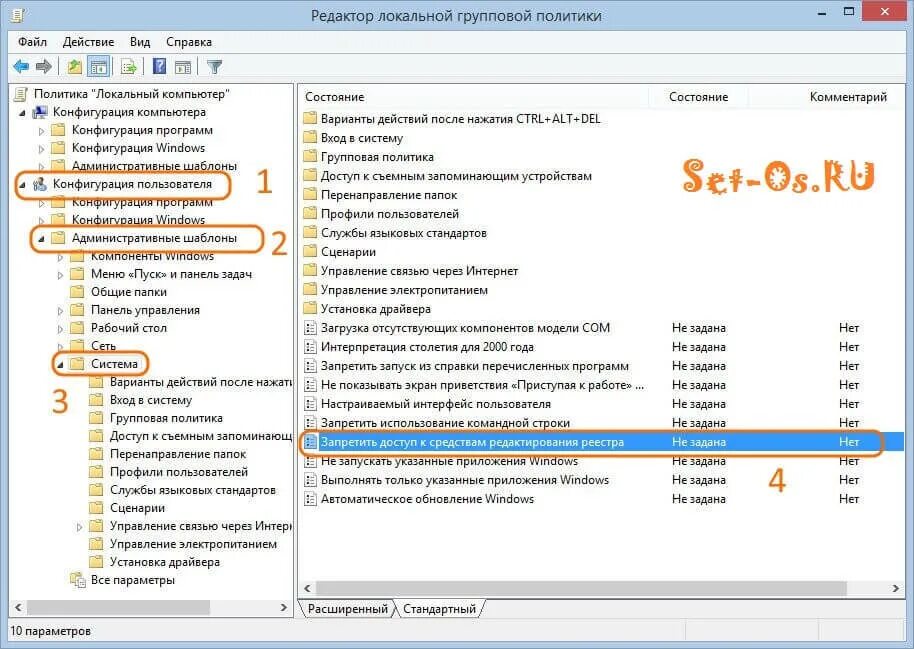Switch to the Стандартный tab
This screenshot has width=914, height=649.
click(x=440, y=609)
